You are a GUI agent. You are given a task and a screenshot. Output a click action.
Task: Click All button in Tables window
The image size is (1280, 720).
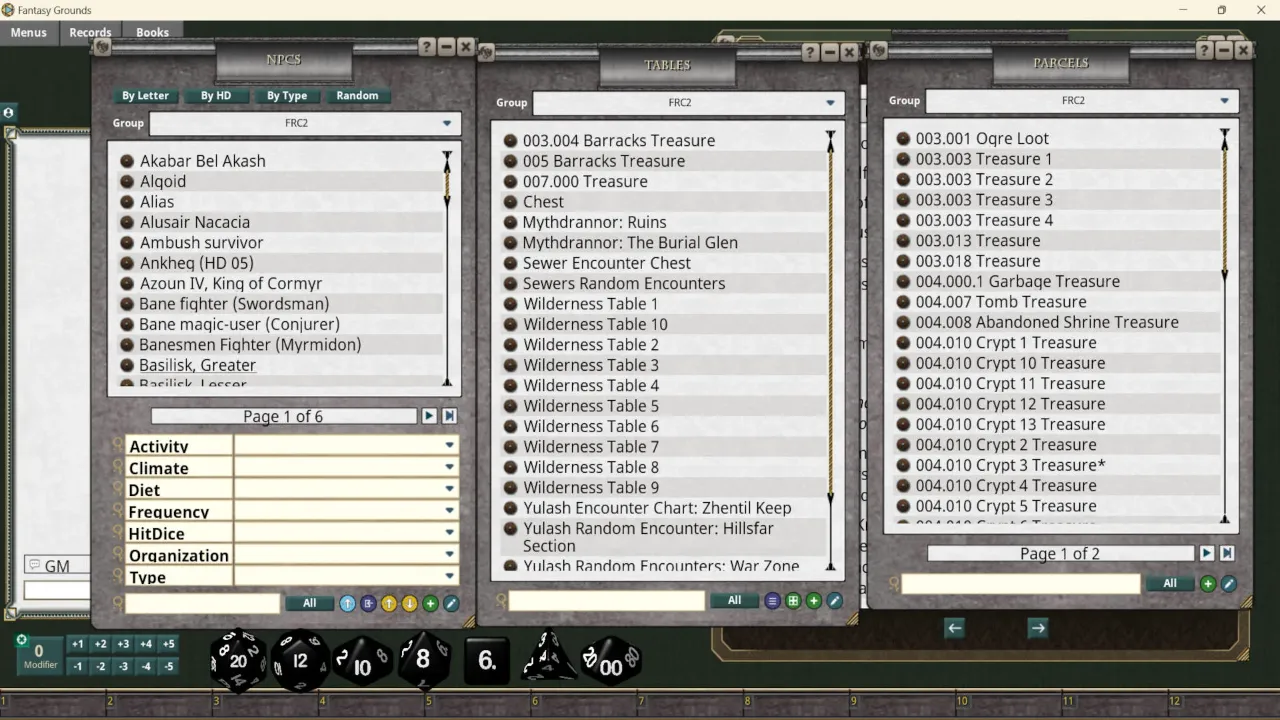[x=734, y=600]
